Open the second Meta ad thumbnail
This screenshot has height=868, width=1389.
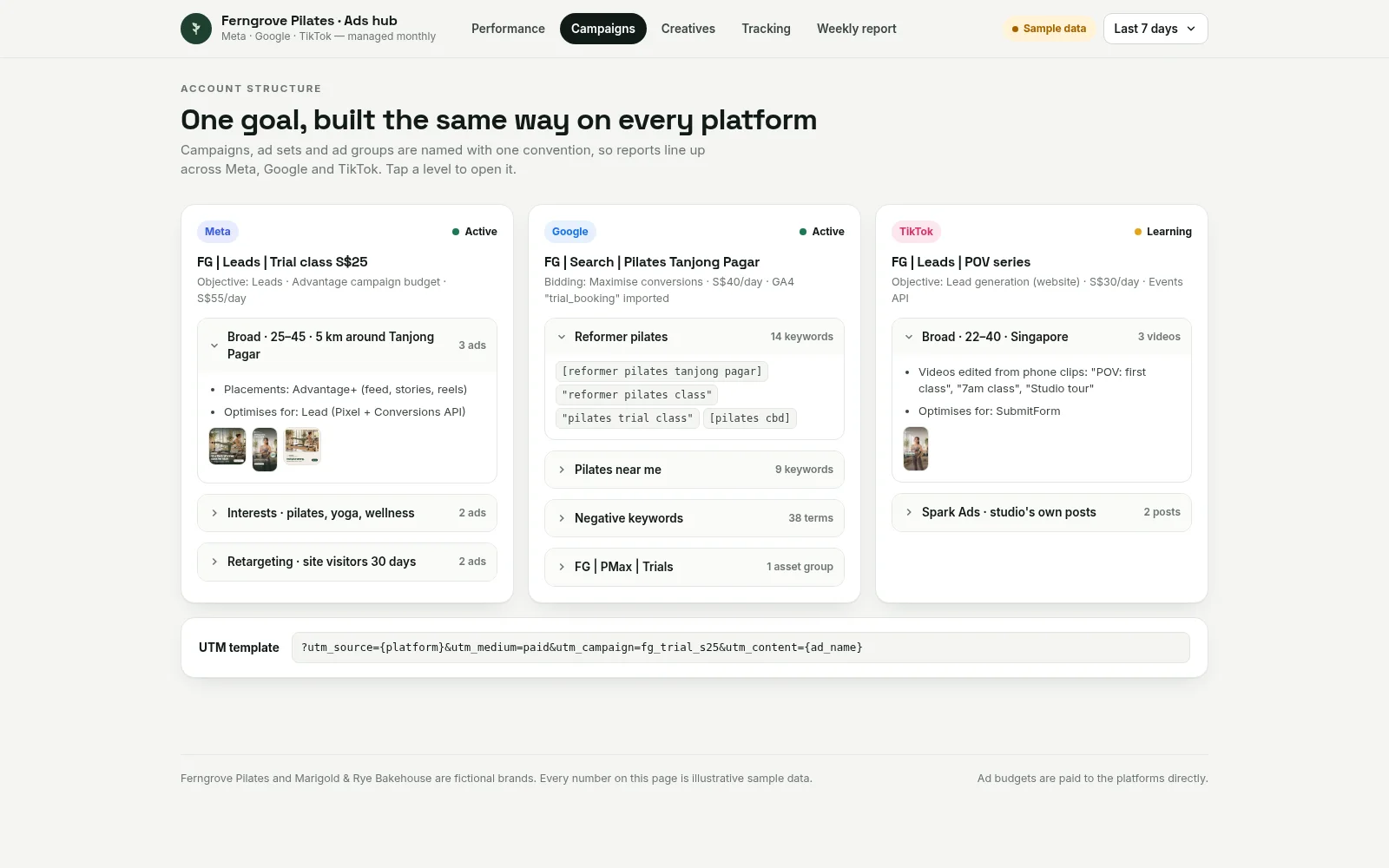point(265,450)
